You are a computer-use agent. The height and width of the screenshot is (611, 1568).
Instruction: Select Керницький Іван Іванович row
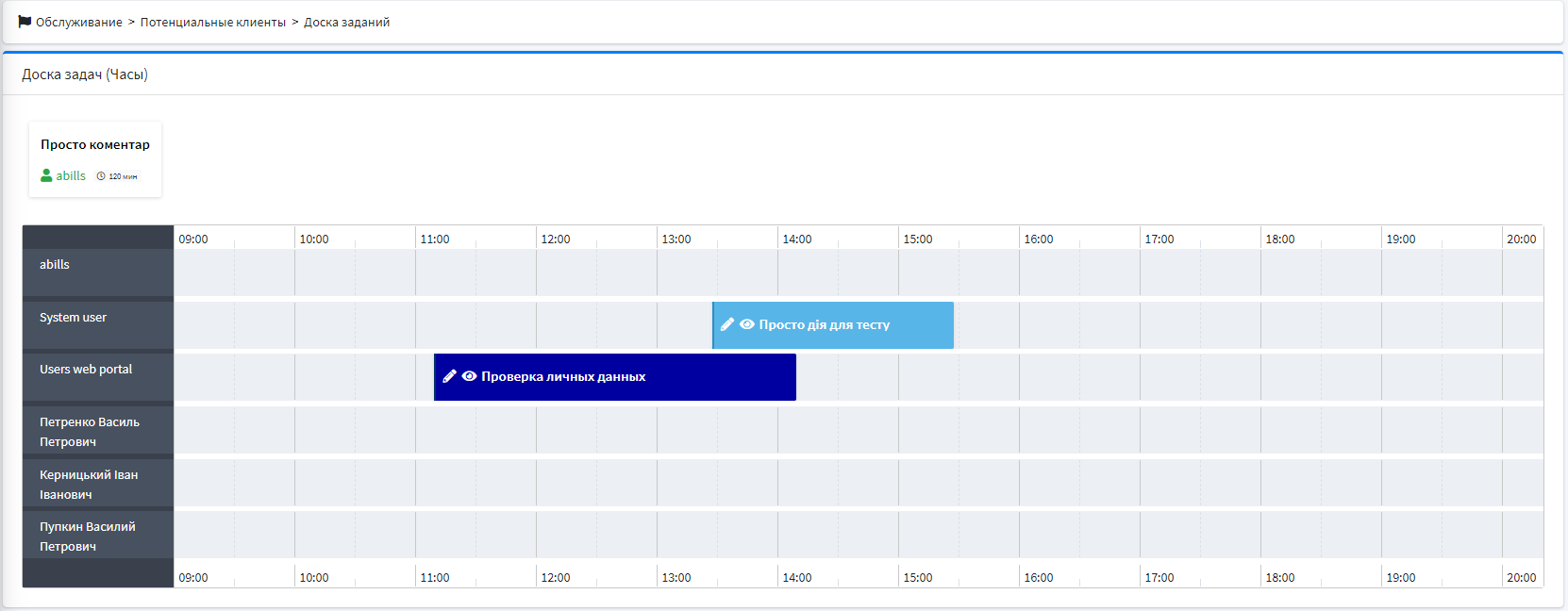pyautogui.click(x=89, y=485)
